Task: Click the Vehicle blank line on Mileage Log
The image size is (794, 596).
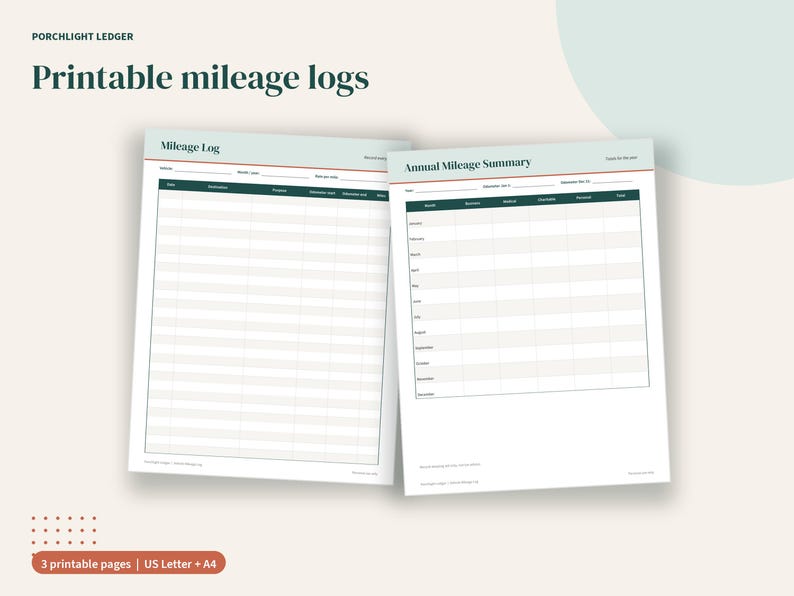Action: coord(203,171)
